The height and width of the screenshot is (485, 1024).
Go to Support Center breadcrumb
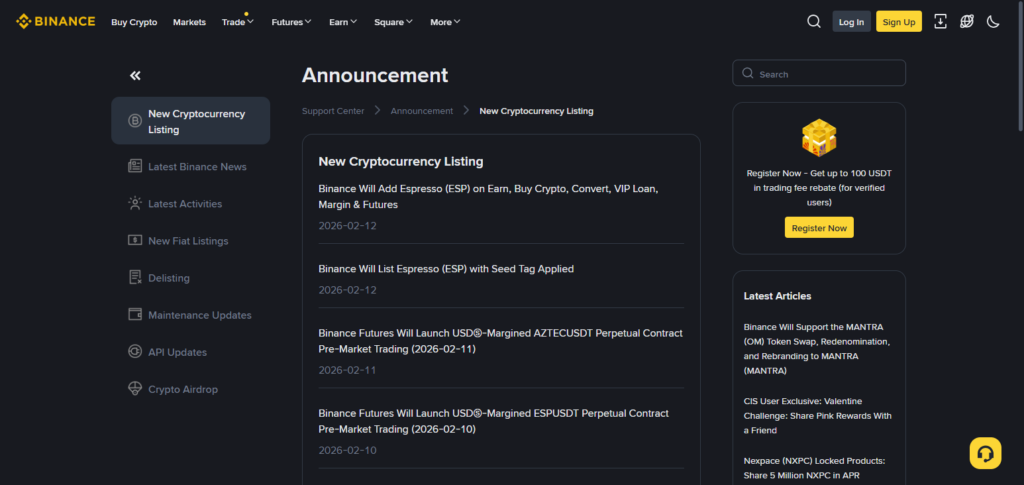tap(333, 111)
